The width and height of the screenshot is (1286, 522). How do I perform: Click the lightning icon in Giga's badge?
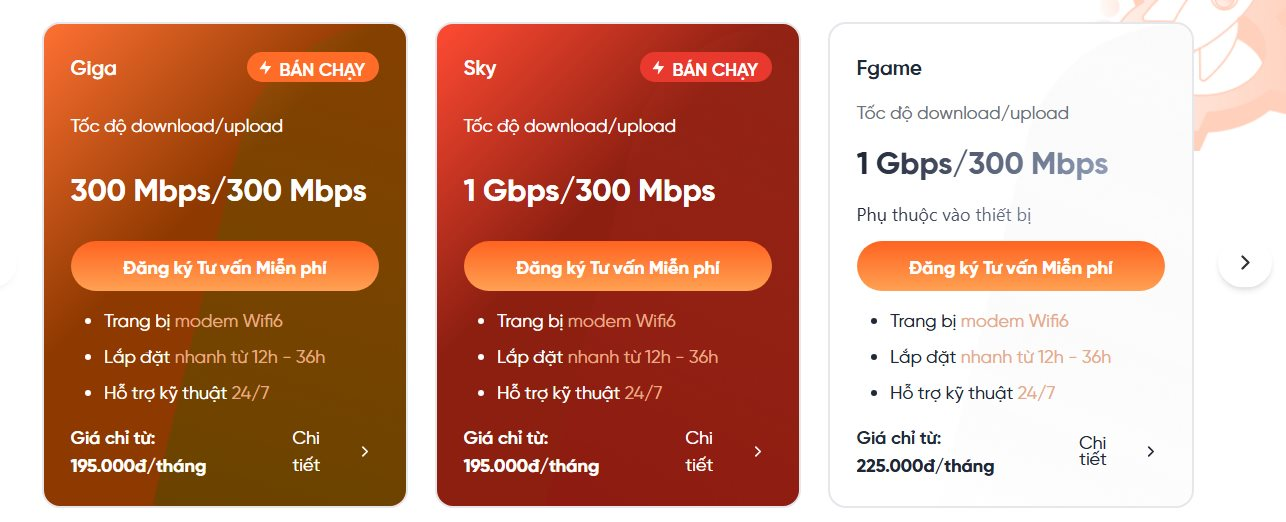coord(265,68)
